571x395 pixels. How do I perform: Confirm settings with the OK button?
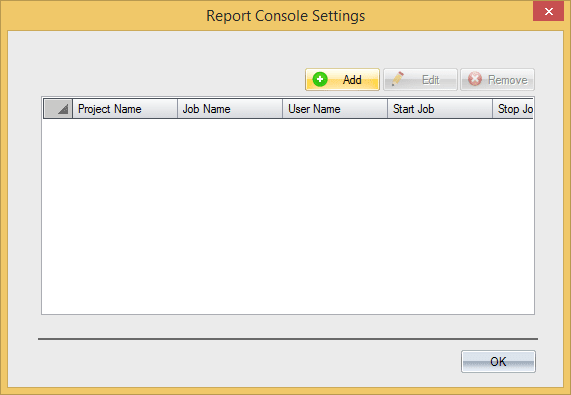coord(498,362)
